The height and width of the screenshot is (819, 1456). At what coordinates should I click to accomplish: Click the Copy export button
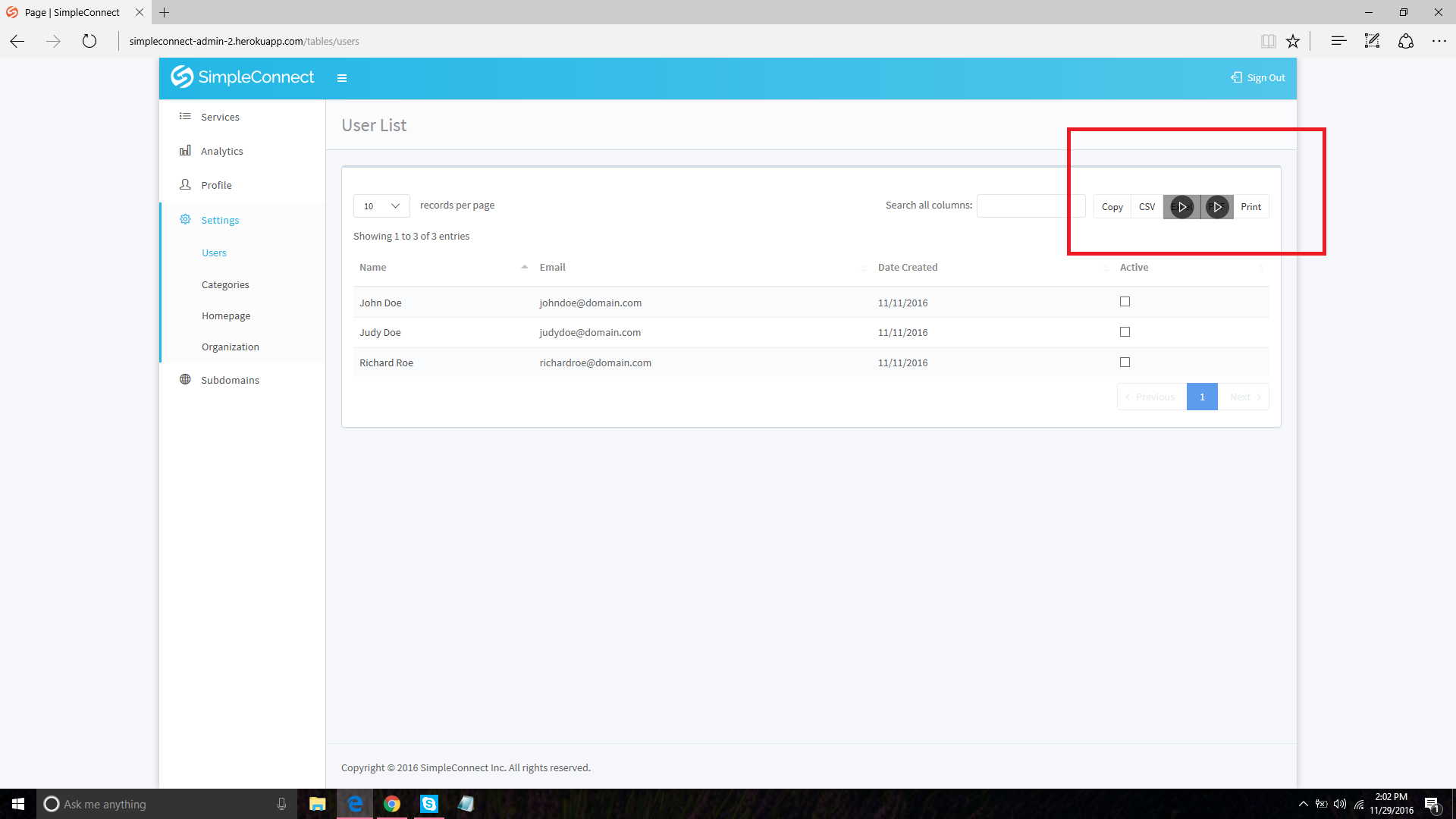(1112, 206)
